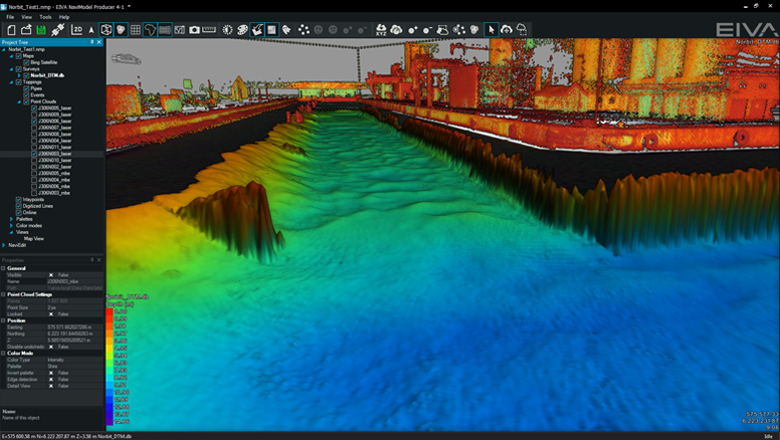Open the Tools menu

pos(45,17)
